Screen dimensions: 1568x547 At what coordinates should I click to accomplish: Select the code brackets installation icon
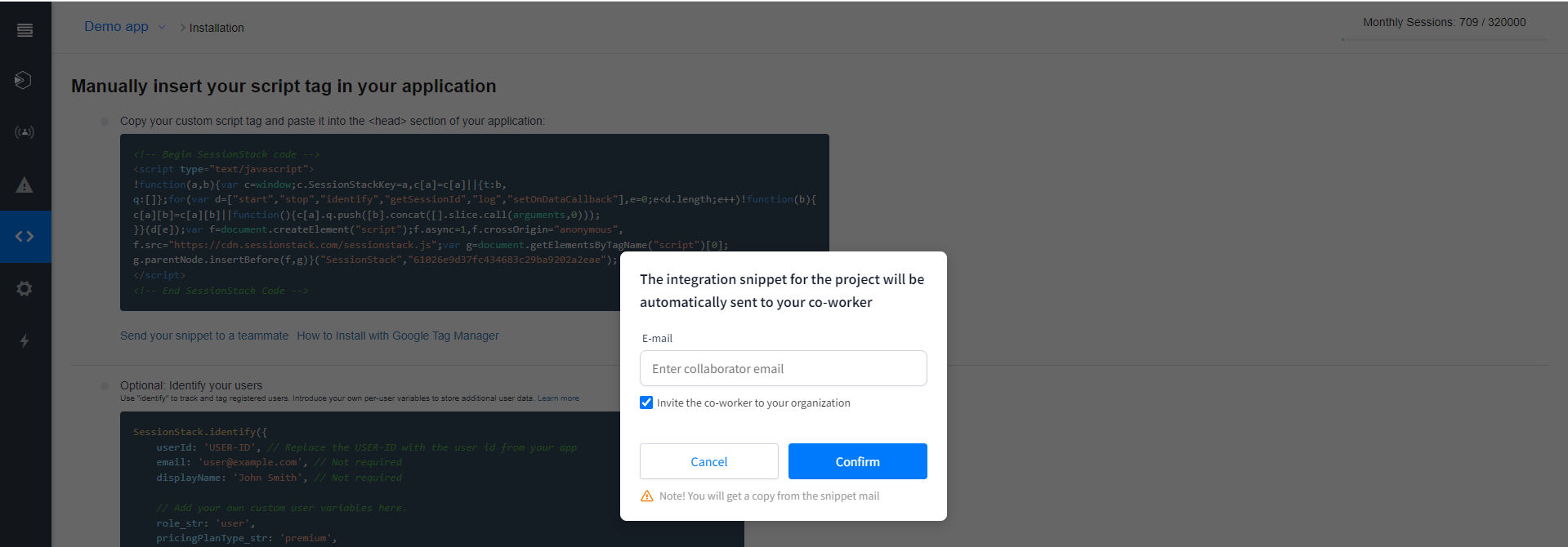tap(25, 237)
